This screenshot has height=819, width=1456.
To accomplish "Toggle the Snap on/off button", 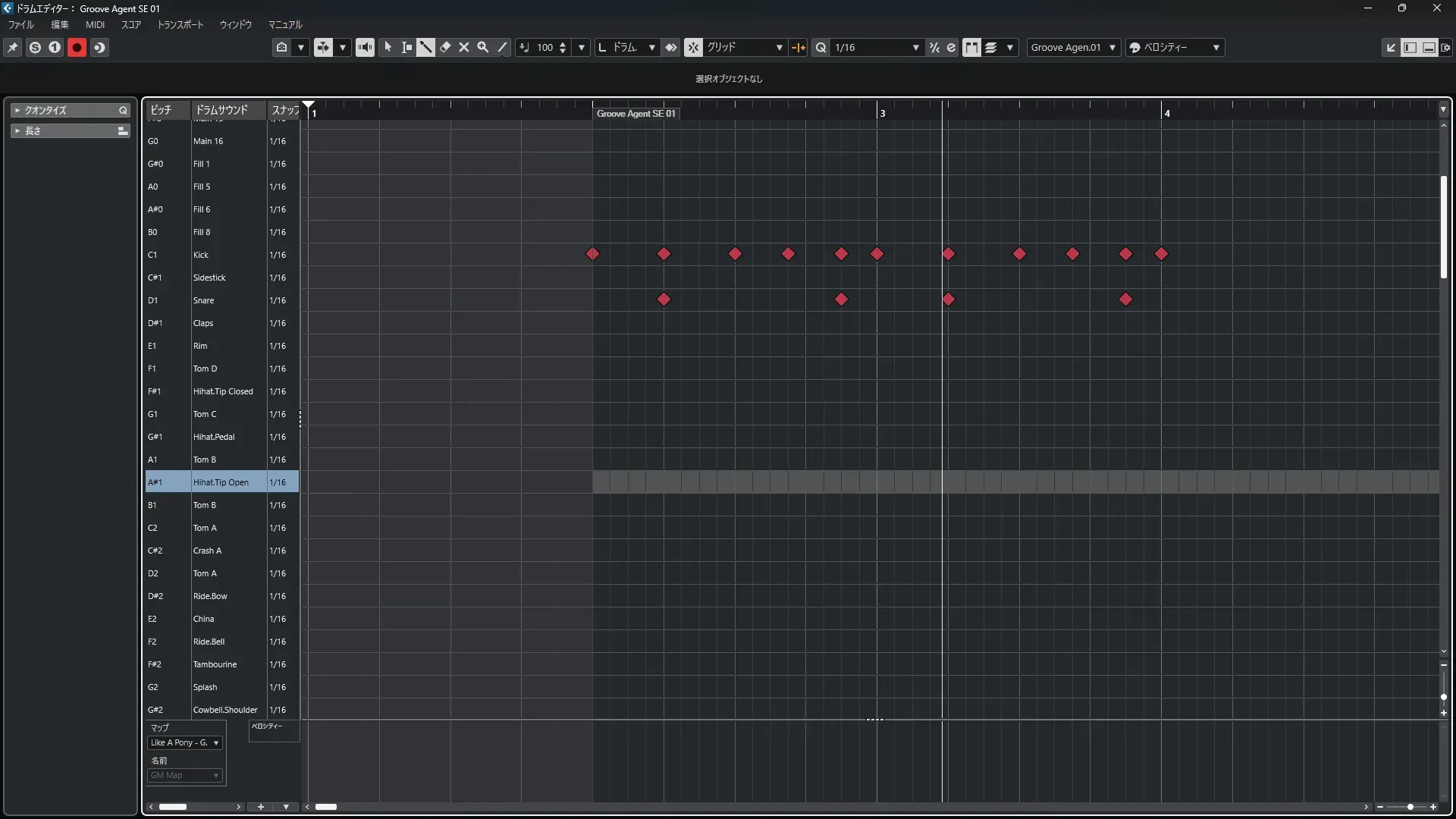I will [693, 47].
